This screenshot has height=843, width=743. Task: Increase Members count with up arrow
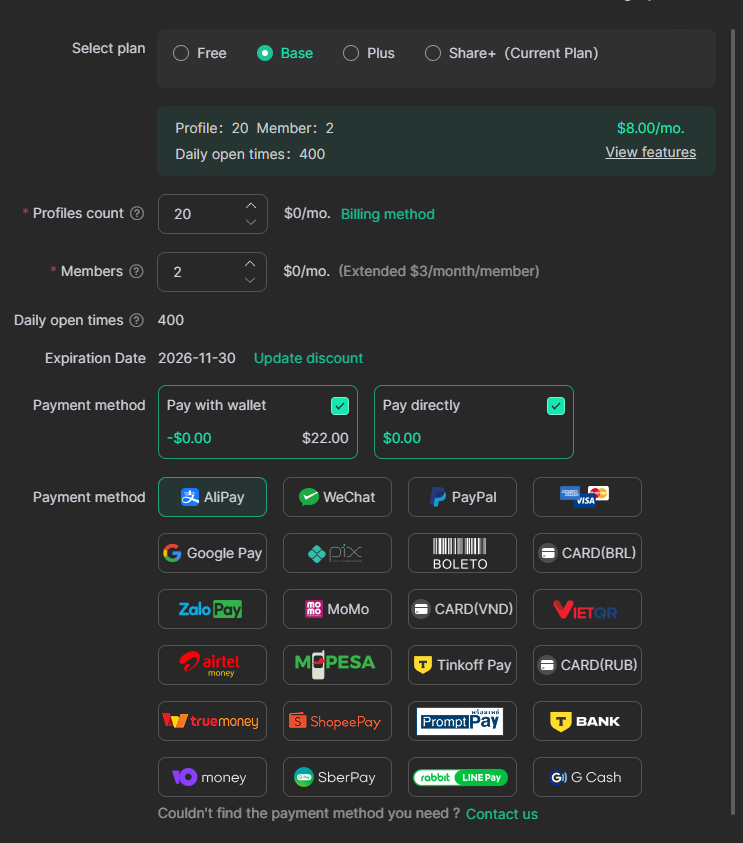(x=251, y=263)
